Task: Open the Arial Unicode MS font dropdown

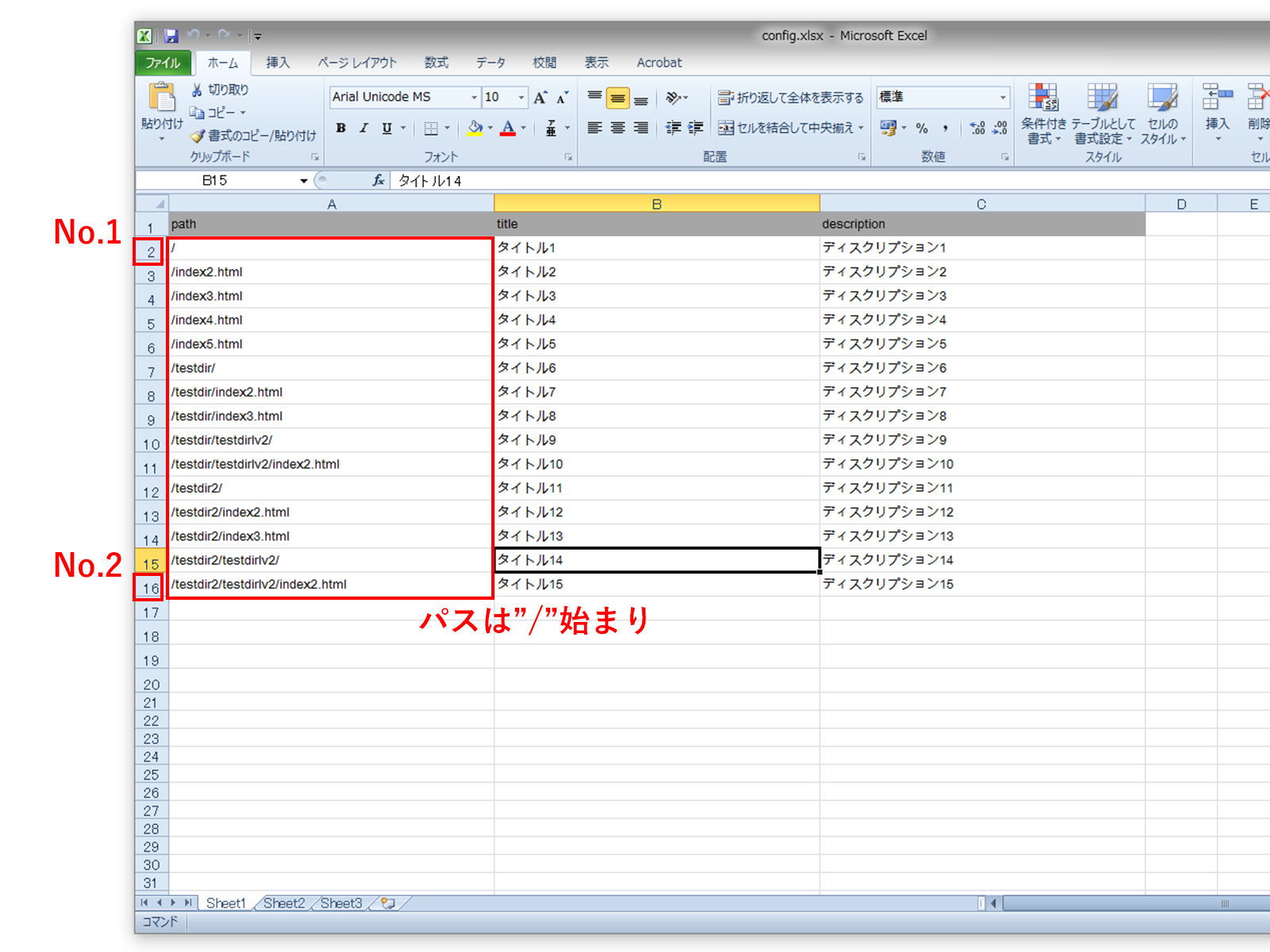Action: click(x=475, y=98)
